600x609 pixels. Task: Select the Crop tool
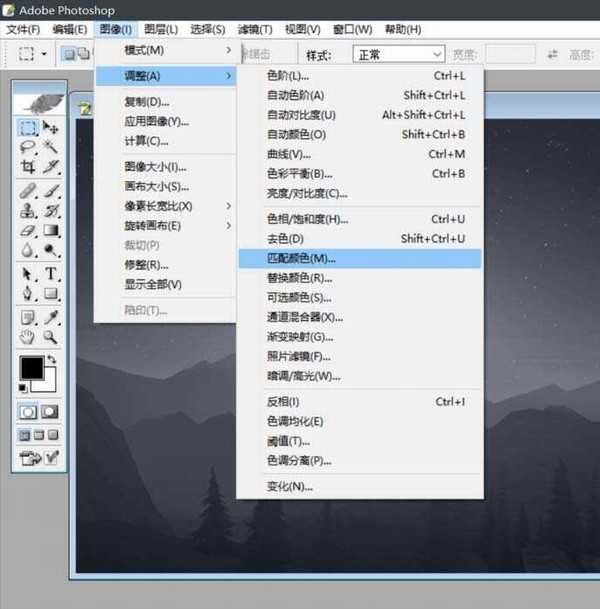(28, 167)
